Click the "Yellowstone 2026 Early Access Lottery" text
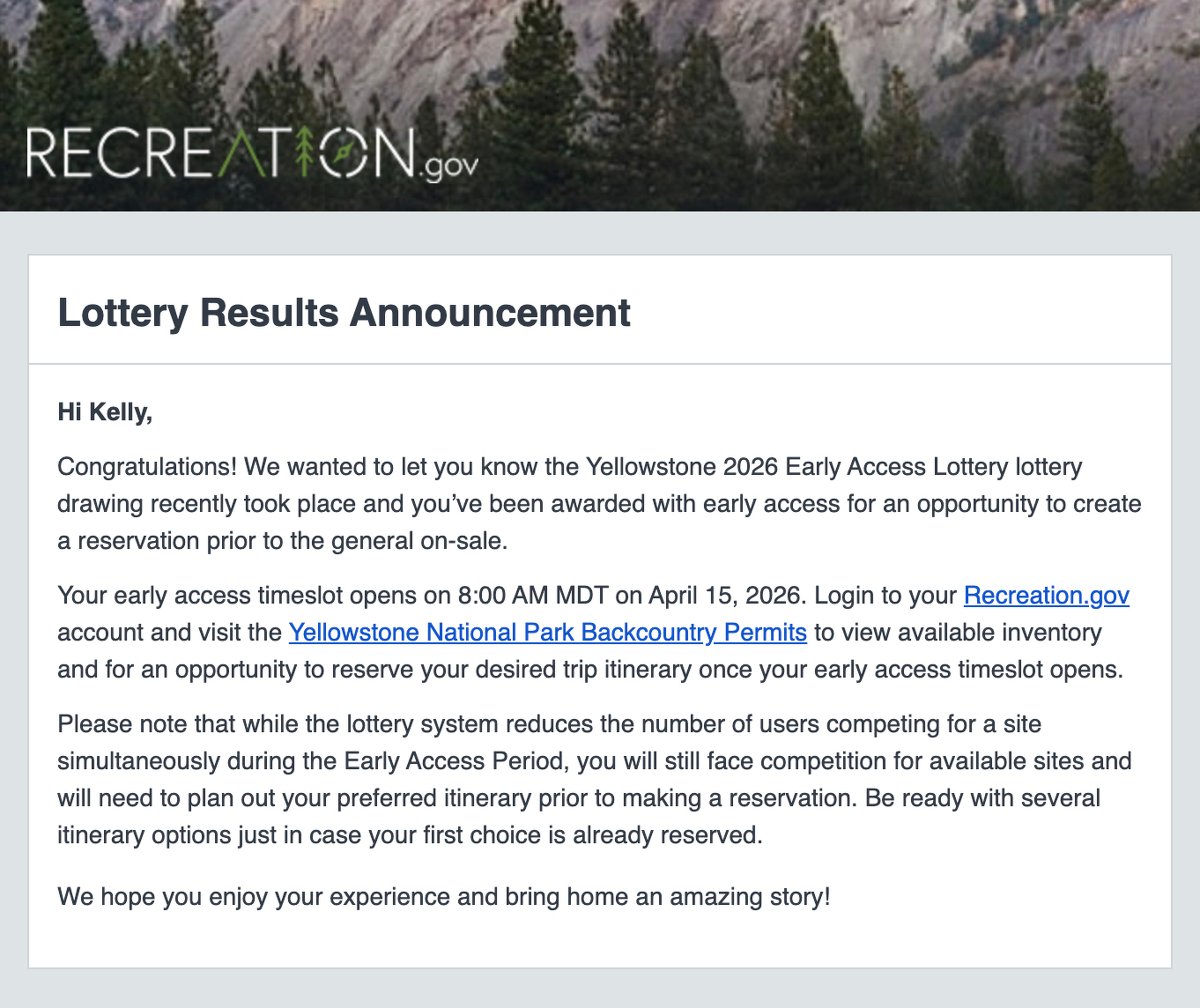 coord(796,467)
